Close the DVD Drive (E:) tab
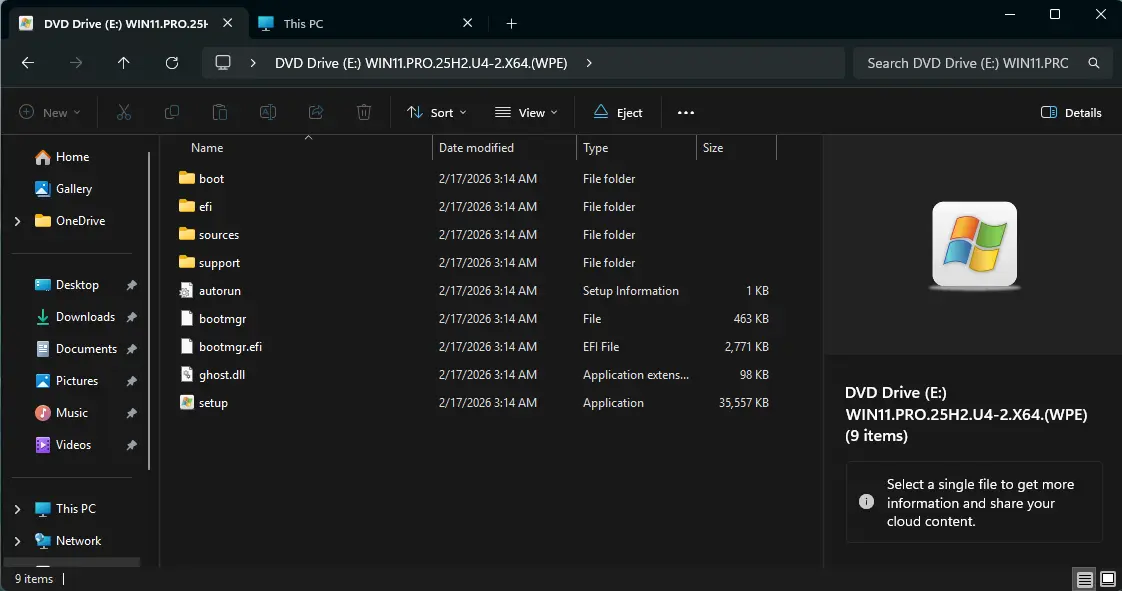1122x591 pixels. (228, 23)
